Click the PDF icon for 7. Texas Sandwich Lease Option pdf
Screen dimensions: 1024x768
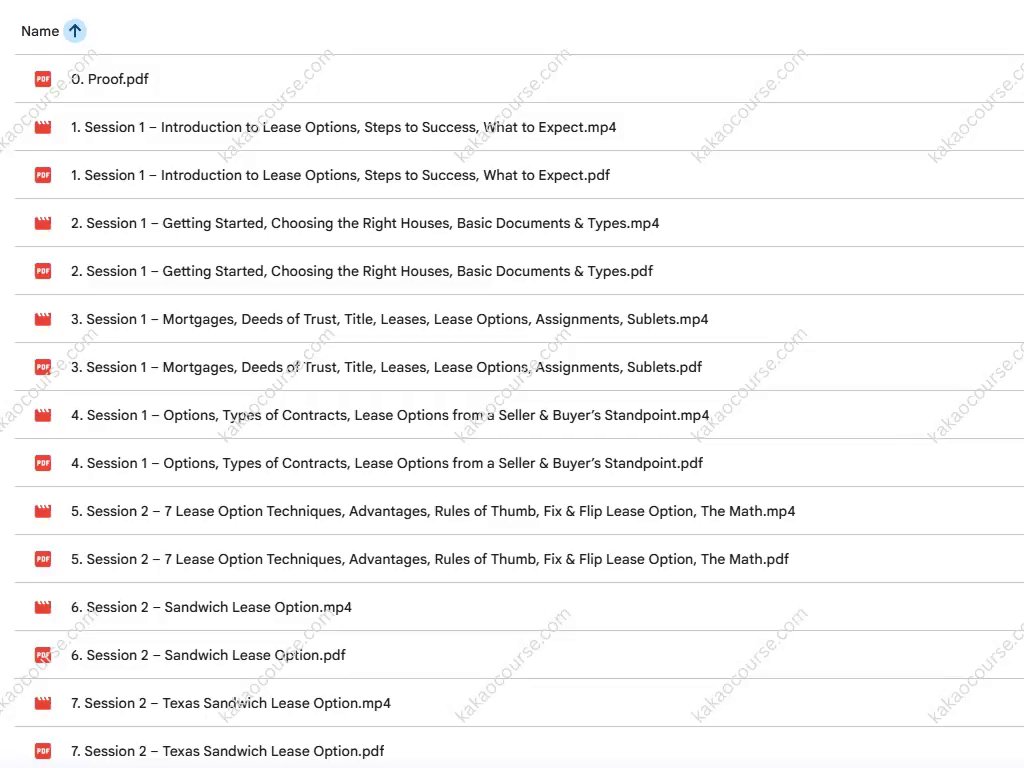click(43, 751)
